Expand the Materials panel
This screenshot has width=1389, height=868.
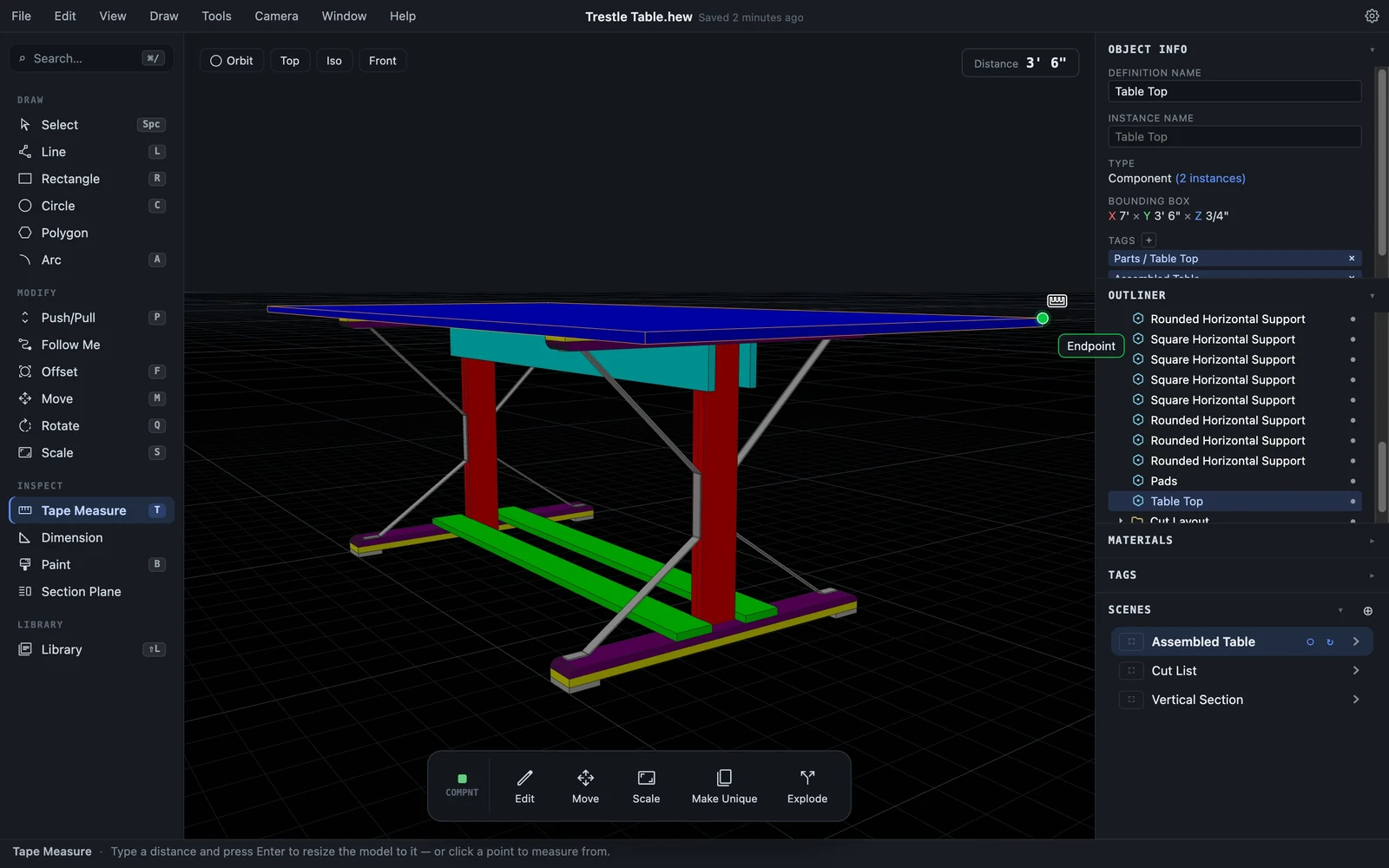point(1372,541)
